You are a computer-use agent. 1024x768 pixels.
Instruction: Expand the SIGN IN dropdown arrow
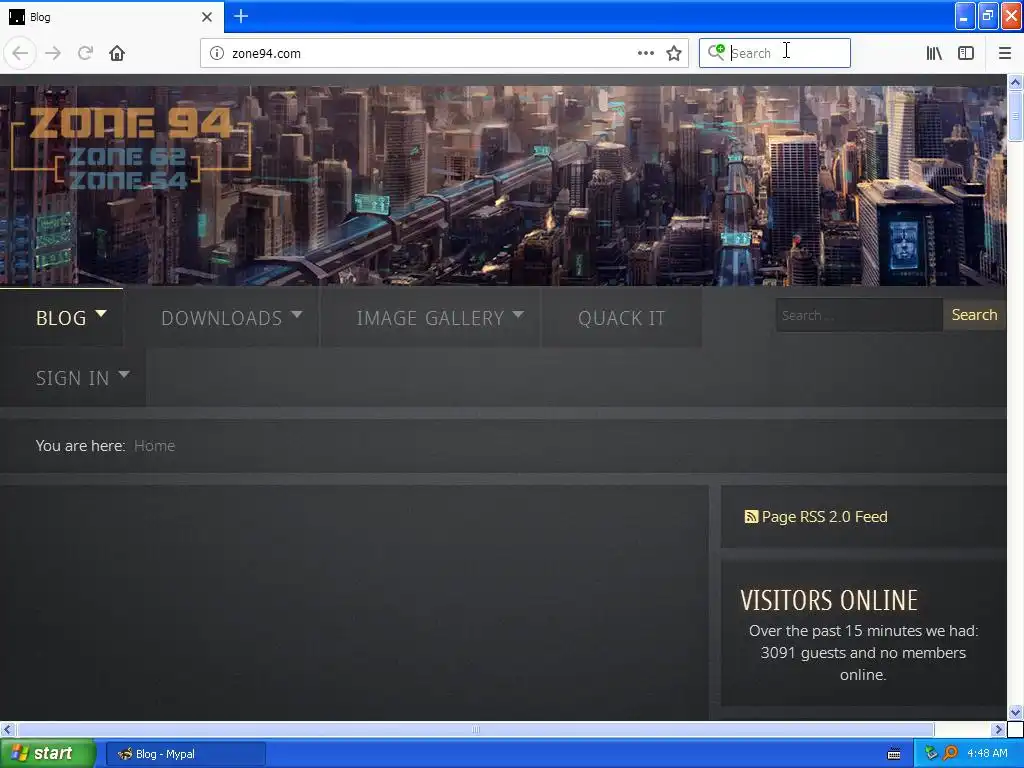123,375
